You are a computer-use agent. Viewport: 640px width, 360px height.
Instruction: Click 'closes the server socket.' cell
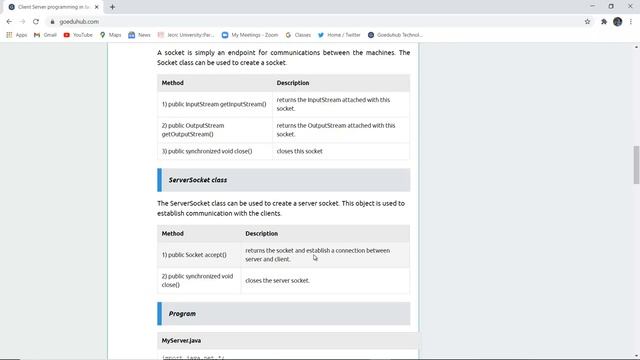[x=325, y=280]
